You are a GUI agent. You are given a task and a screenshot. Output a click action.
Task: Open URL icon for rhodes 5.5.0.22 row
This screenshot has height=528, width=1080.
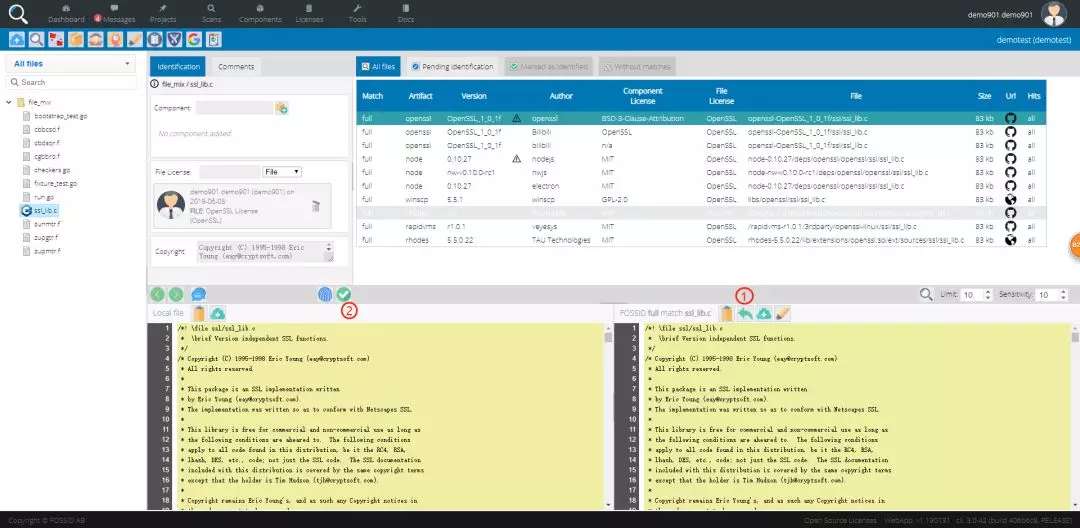click(1010, 240)
